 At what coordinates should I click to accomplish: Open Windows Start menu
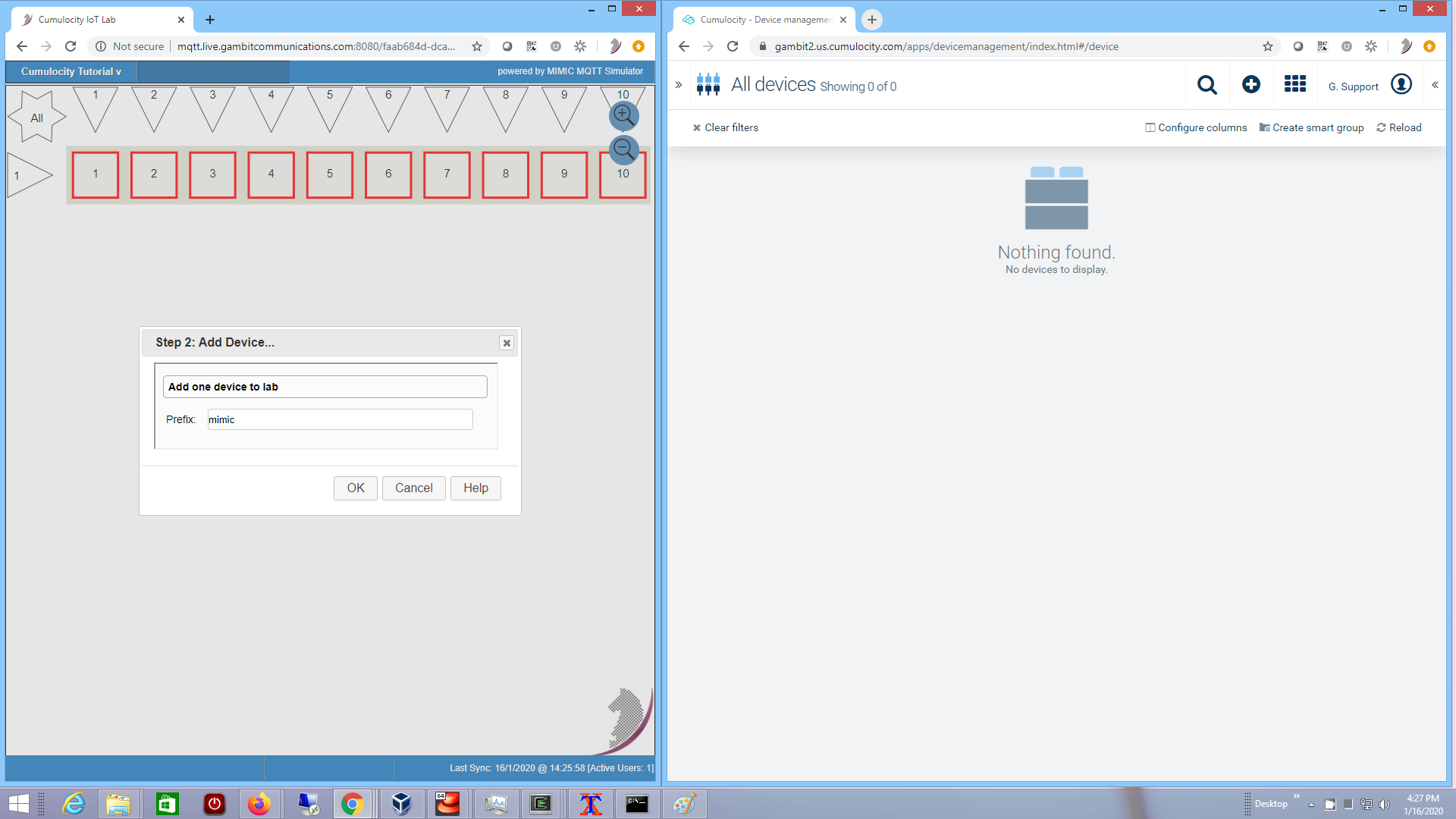point(19,804)
